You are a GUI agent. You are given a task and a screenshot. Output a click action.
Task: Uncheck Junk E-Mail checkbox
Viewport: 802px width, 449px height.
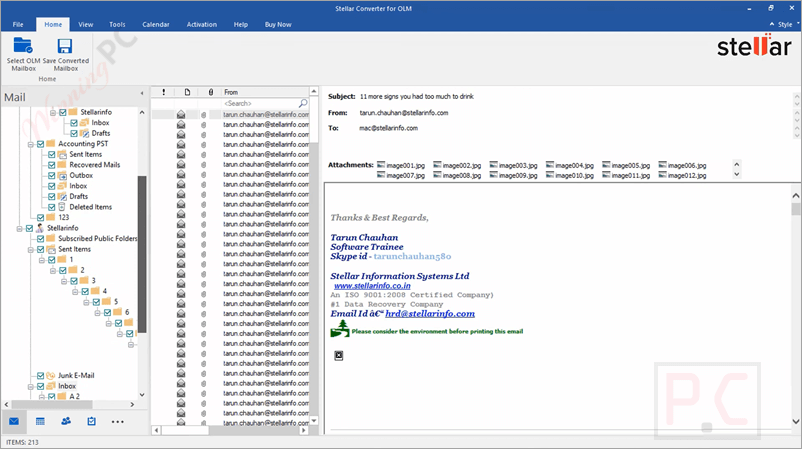click(40, 375)
